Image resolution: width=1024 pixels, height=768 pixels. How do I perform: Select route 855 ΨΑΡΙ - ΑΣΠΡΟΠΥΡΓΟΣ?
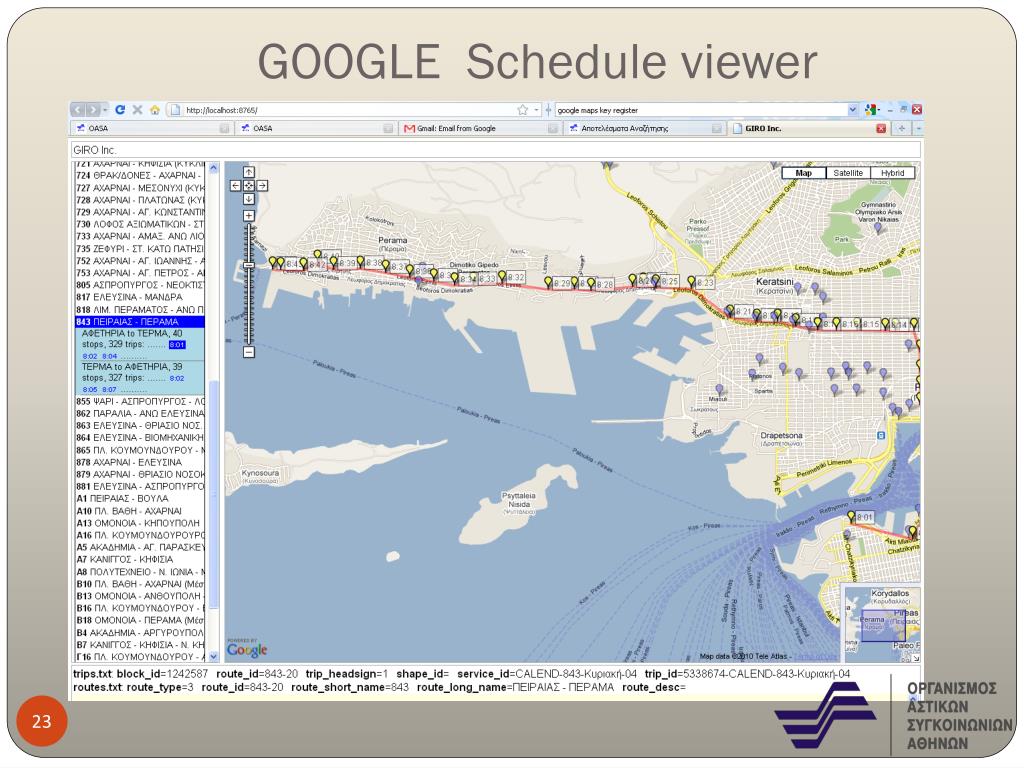click(x=140, y=402)
